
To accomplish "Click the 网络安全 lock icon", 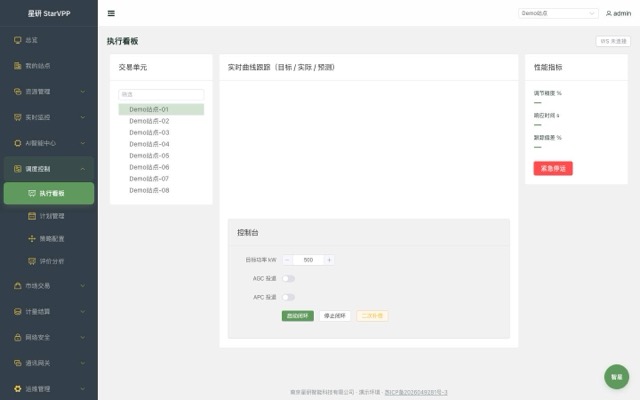I will click(18, 337).
